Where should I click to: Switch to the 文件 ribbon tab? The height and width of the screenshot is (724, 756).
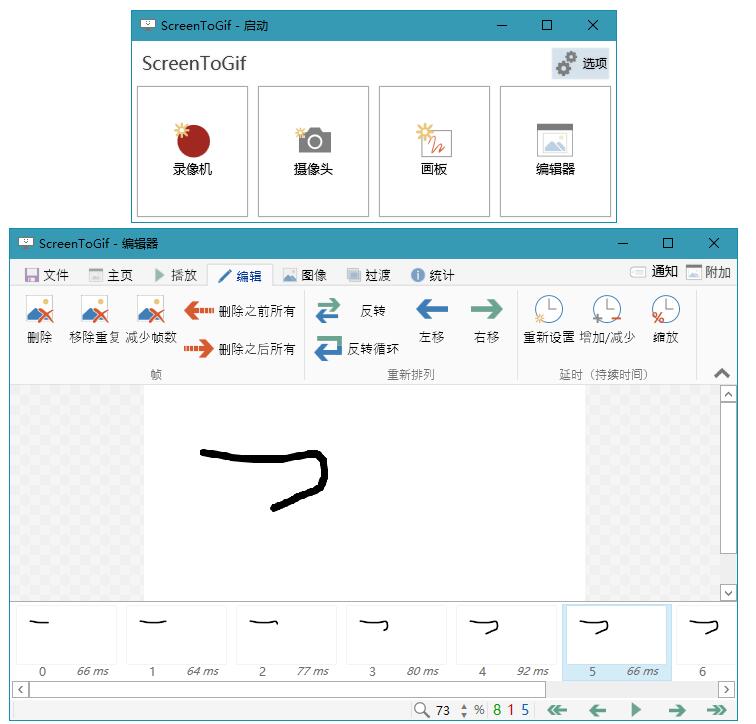[x=47, y=275]
